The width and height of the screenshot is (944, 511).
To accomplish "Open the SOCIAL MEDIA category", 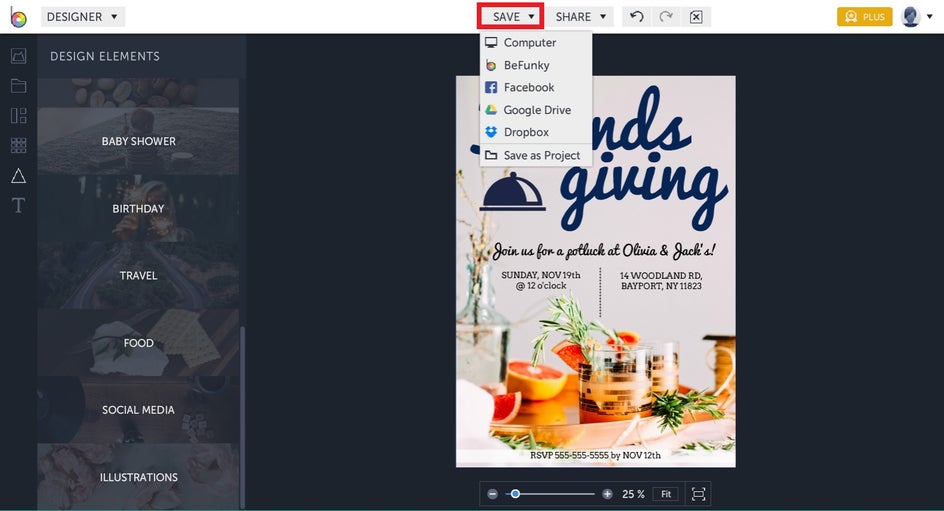I will (138, 410).
